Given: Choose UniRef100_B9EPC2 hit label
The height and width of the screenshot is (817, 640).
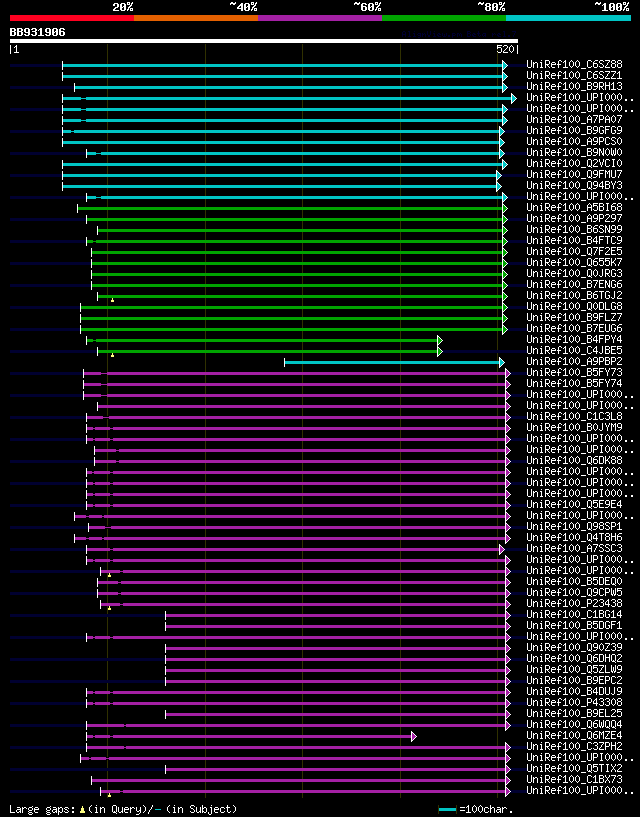Looking at the screenshot, I should [574, 680].
